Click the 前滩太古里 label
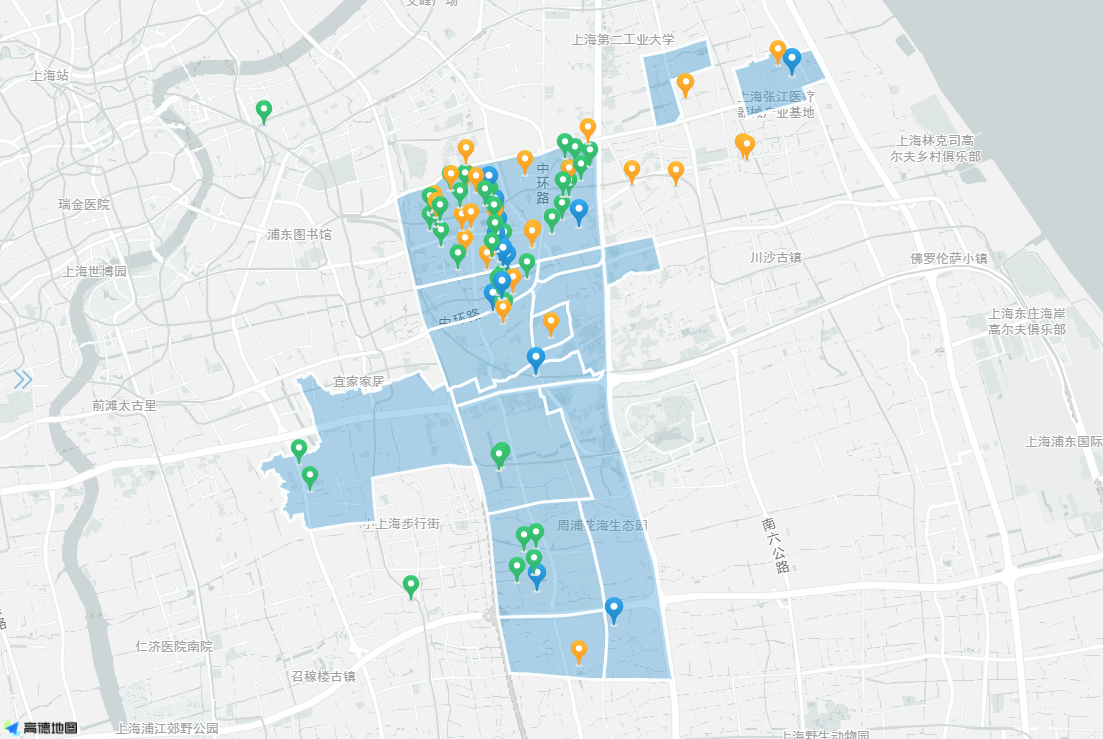This screenshot has width=1103, height=739. 125,406
